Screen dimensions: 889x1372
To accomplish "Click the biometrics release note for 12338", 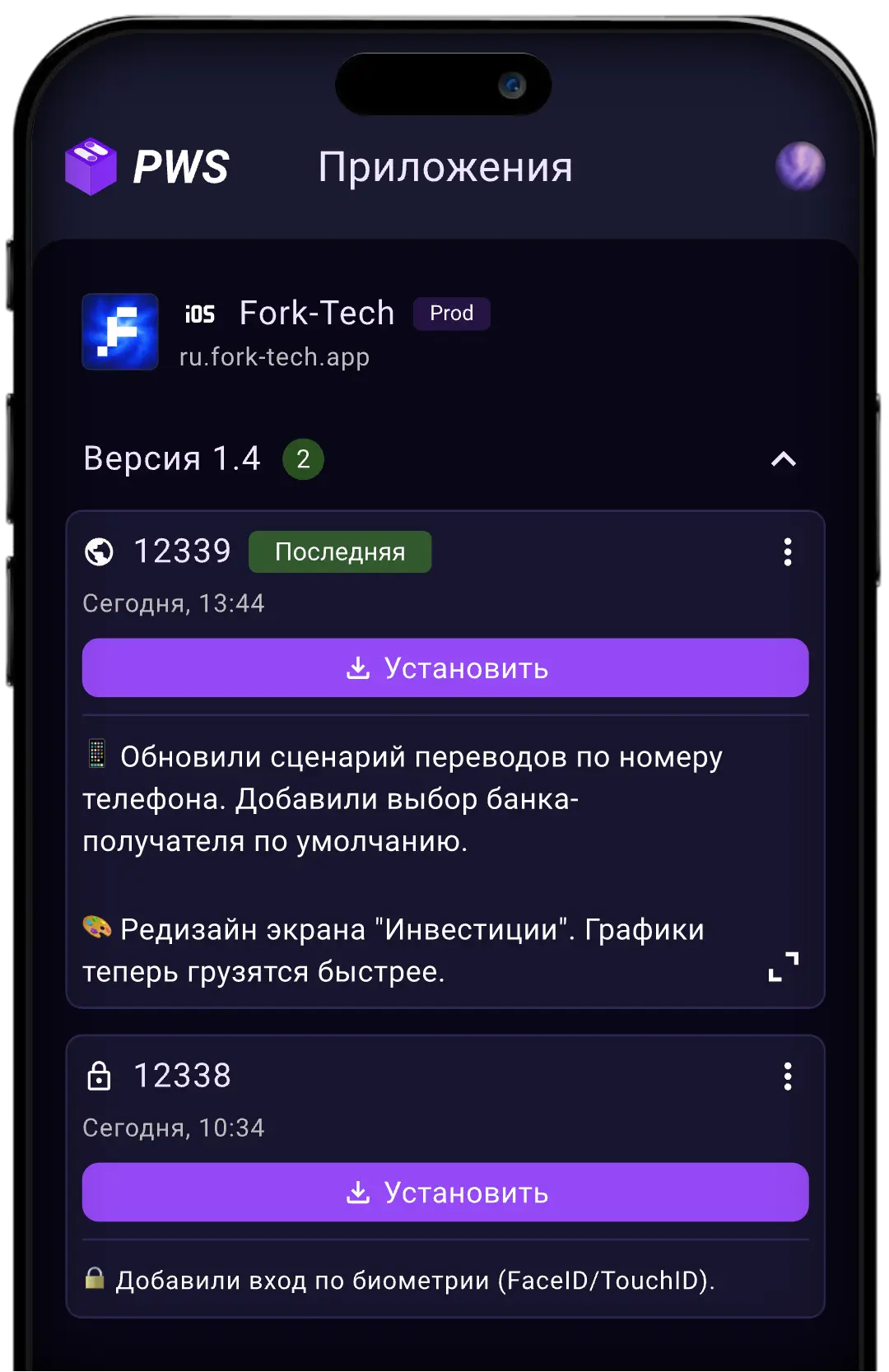I will point(415,1280).
